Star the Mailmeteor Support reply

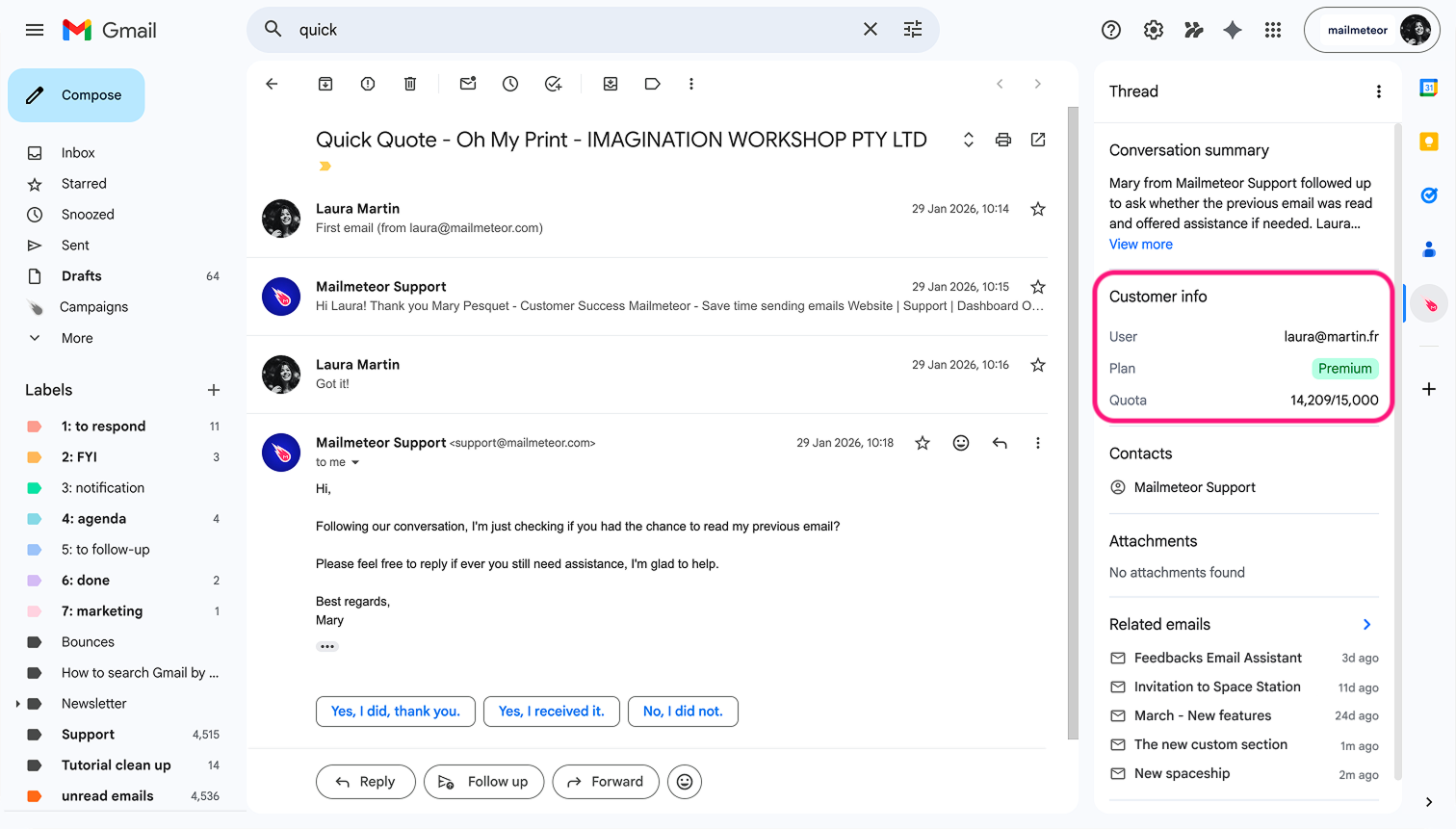1037,286
